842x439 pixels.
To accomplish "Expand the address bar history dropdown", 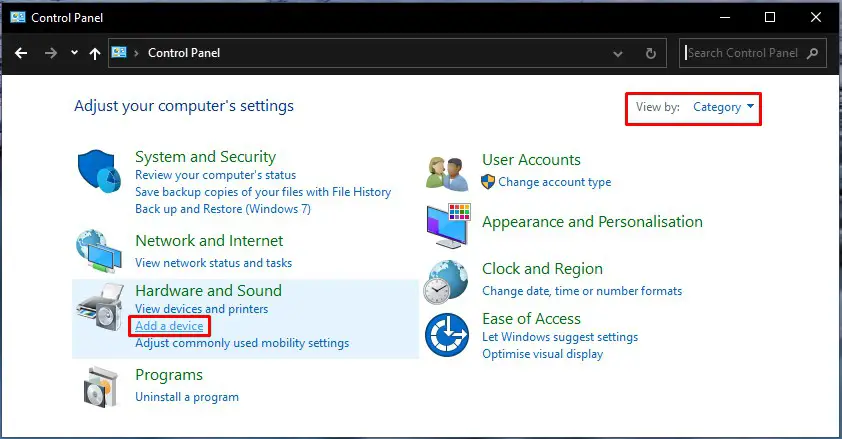I will (618, 53).
